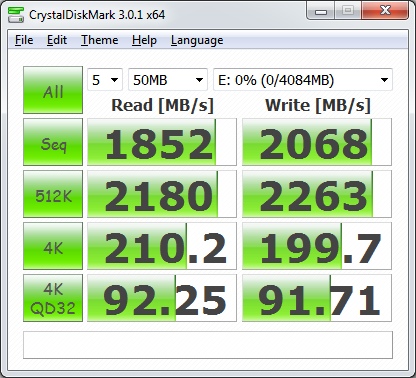This screenshot has height=378, width=416.
Task: Minimize the CrystalDiskMark window
Action: pyautogui.click(x=321, y=11)
